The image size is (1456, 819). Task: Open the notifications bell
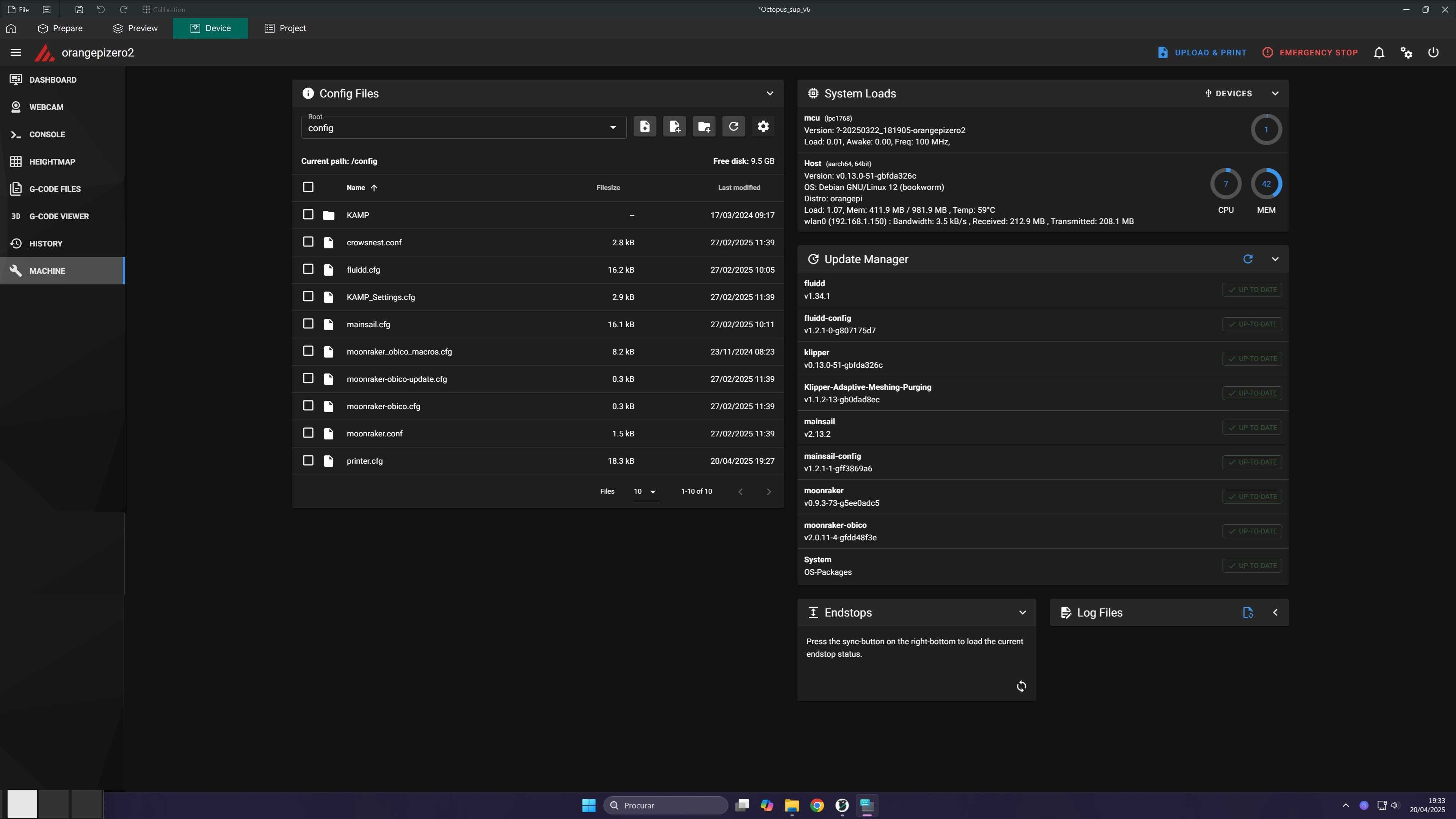[1379, 53]
